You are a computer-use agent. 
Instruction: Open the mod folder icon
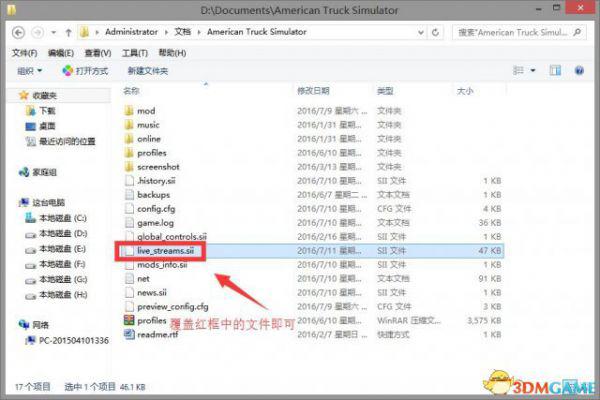[128, 111]
